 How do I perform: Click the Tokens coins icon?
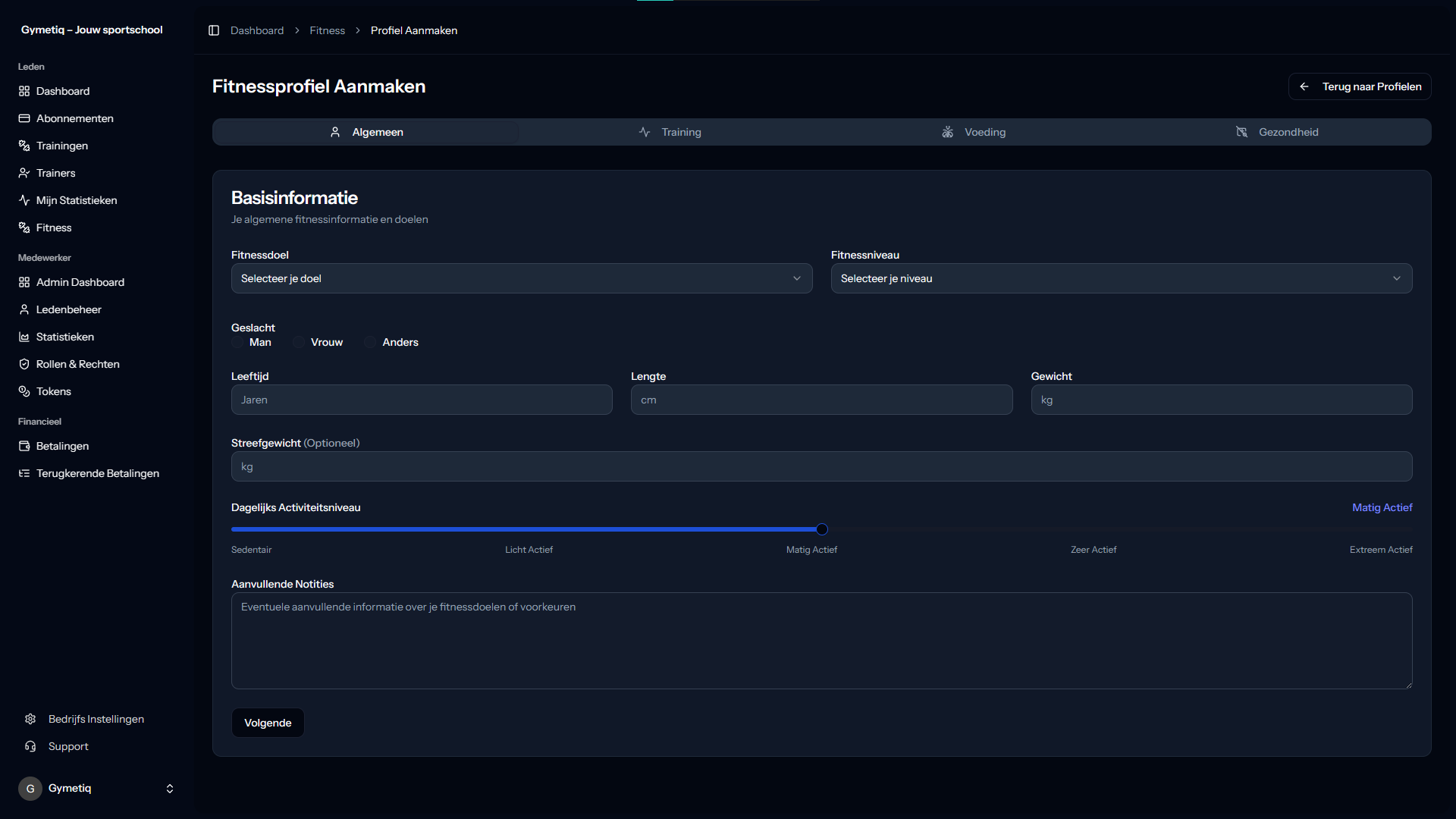24,391
